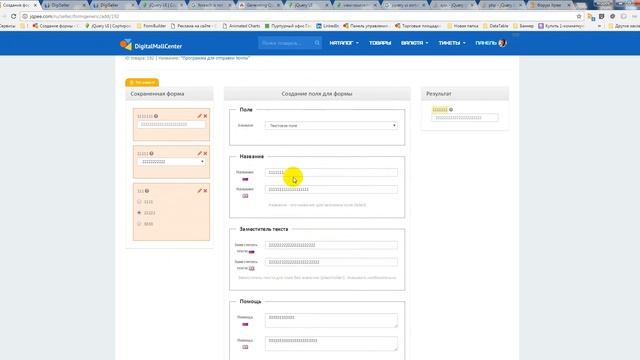Viewport: 640px width, 360px height.
Task: Delete the saved radio group field
Action: [x=205, y=191]
